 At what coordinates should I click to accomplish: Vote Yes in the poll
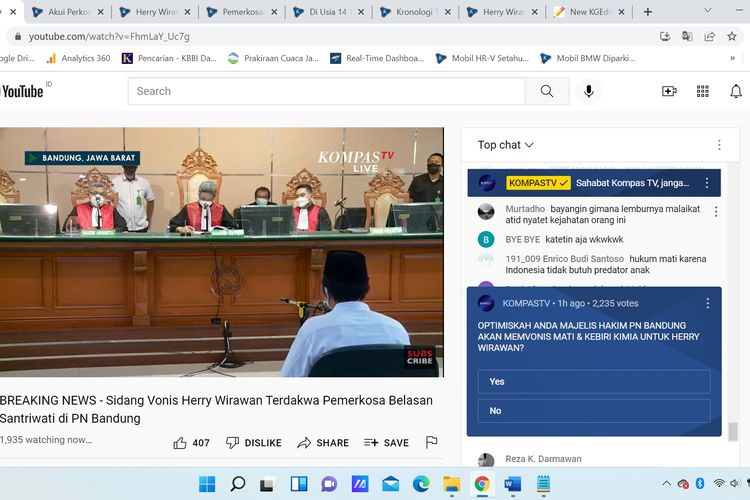[594, 381]
